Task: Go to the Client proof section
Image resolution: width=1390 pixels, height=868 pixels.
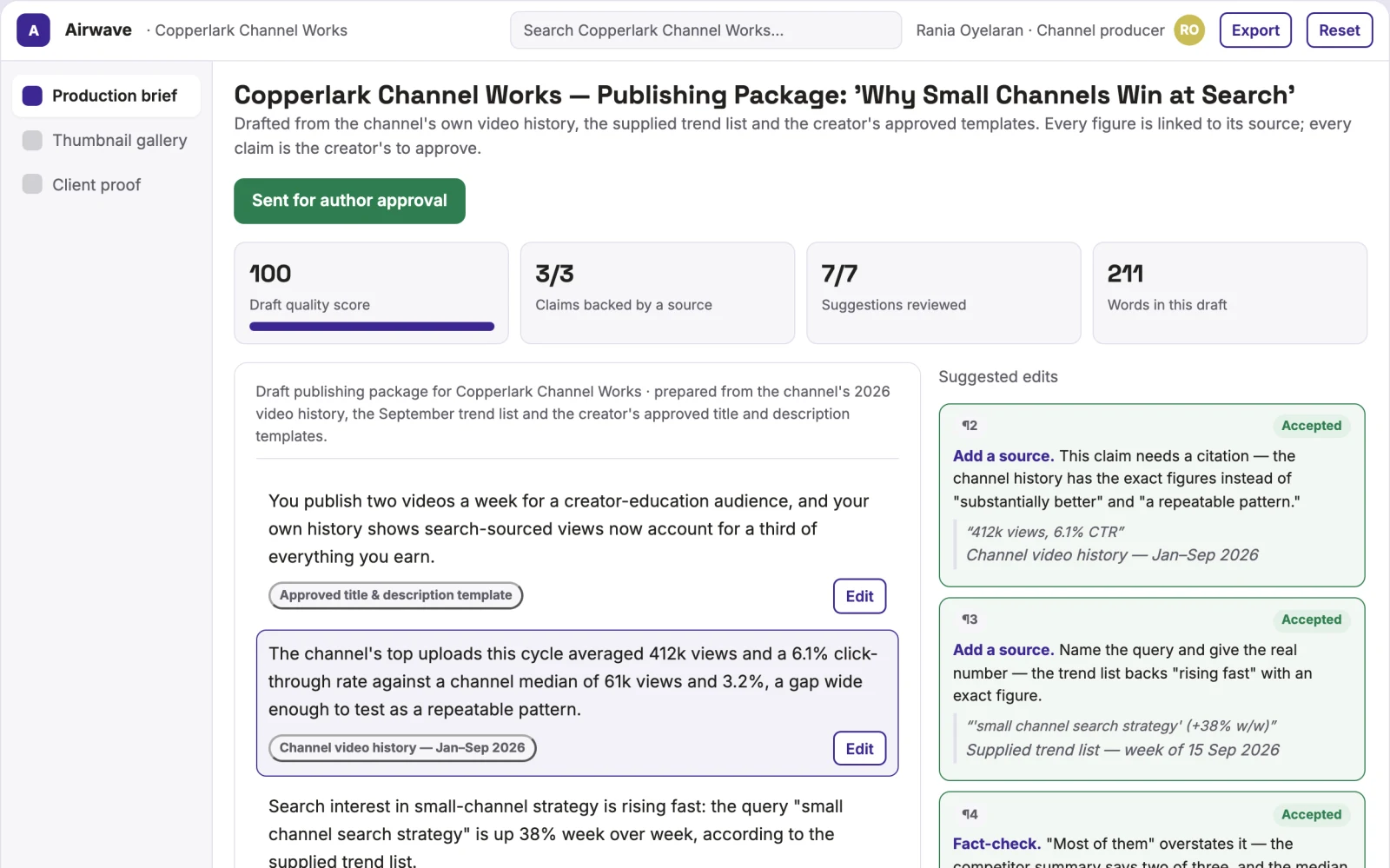Action: (106, 184)
